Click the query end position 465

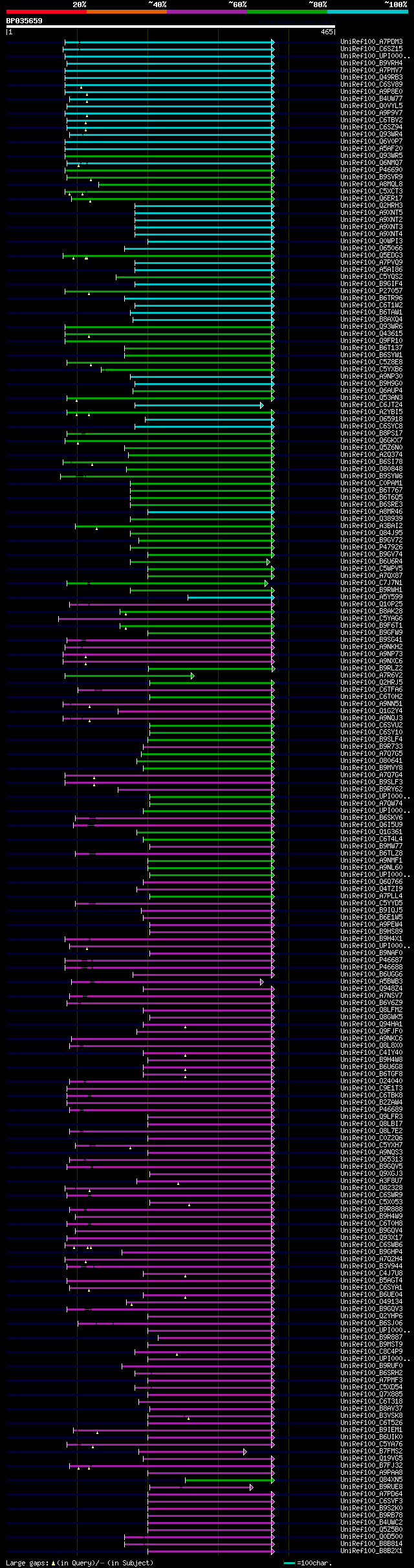[327, 32]
